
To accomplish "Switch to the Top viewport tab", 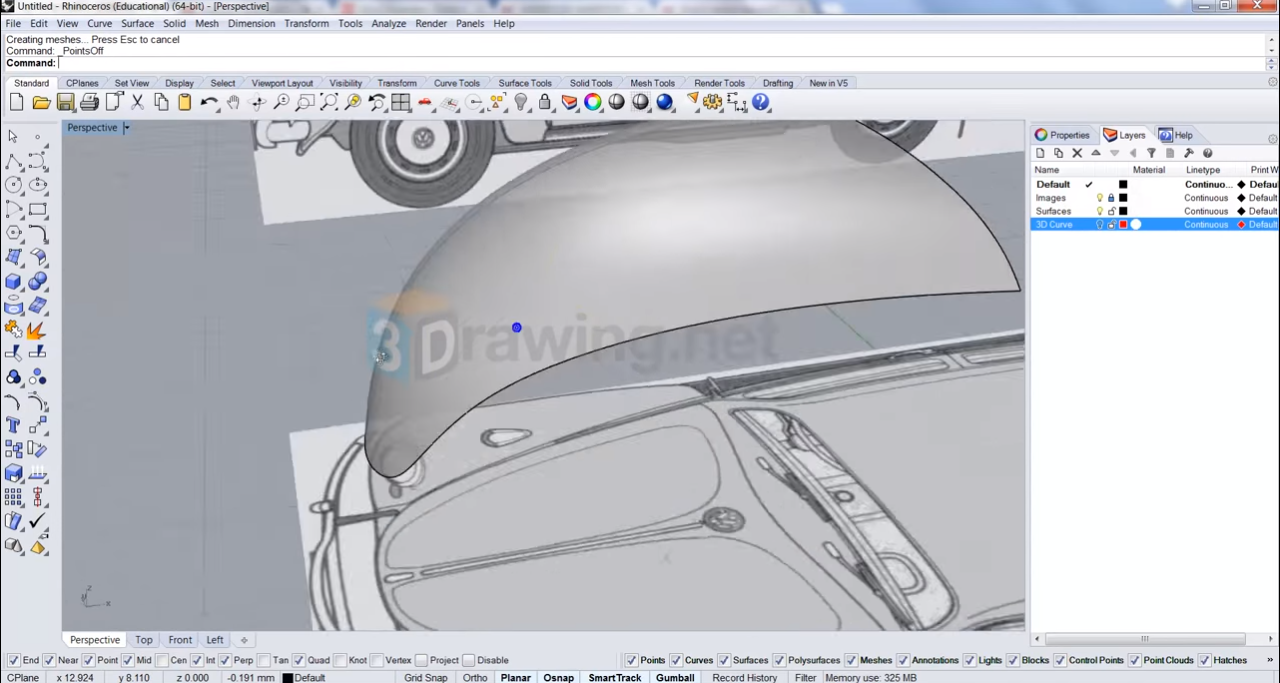I will click(144, 640).
